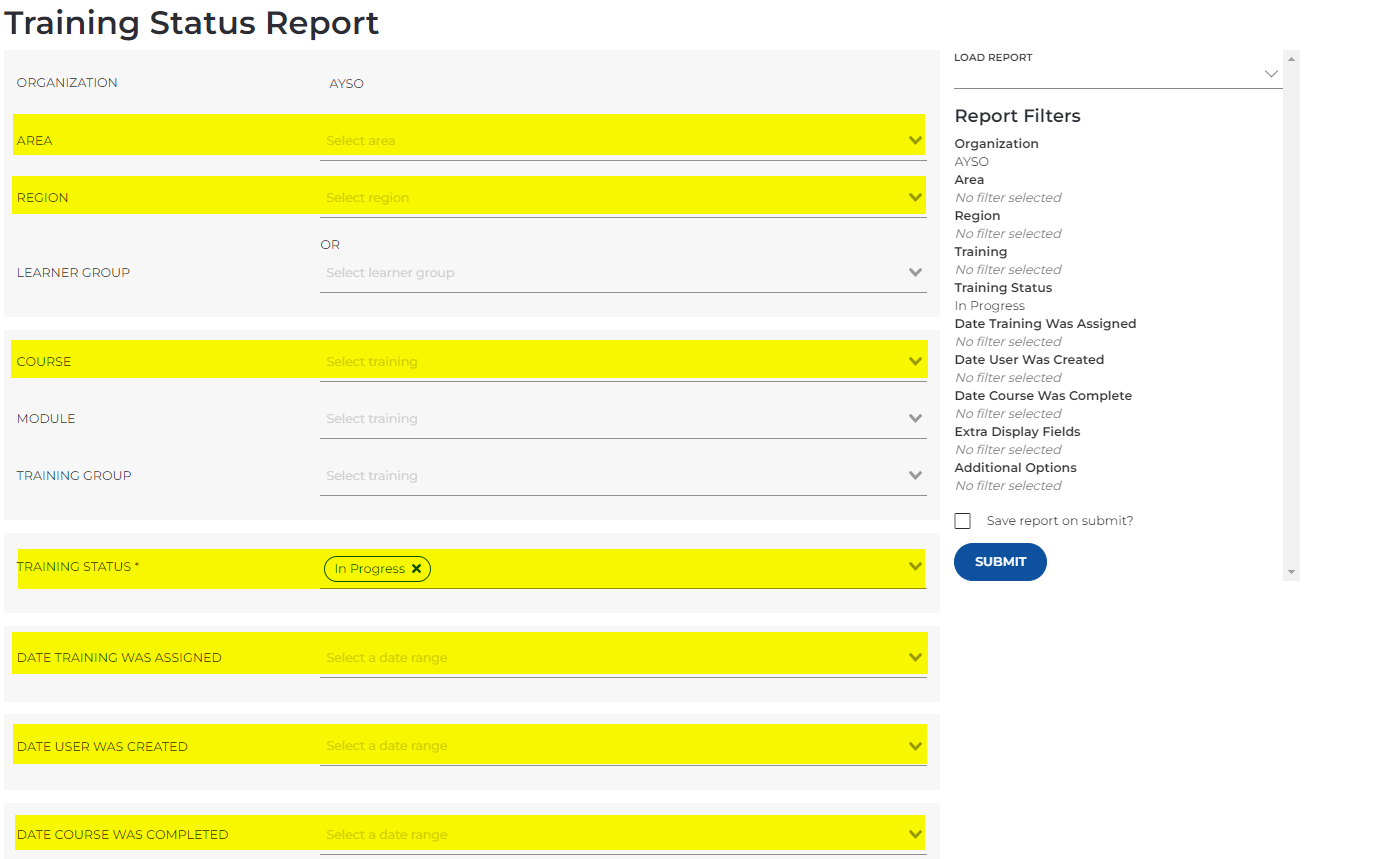The image size is (1379, 859).
Task: Click the Training Group chevron arrow
Action: click(x=915, y=476)
